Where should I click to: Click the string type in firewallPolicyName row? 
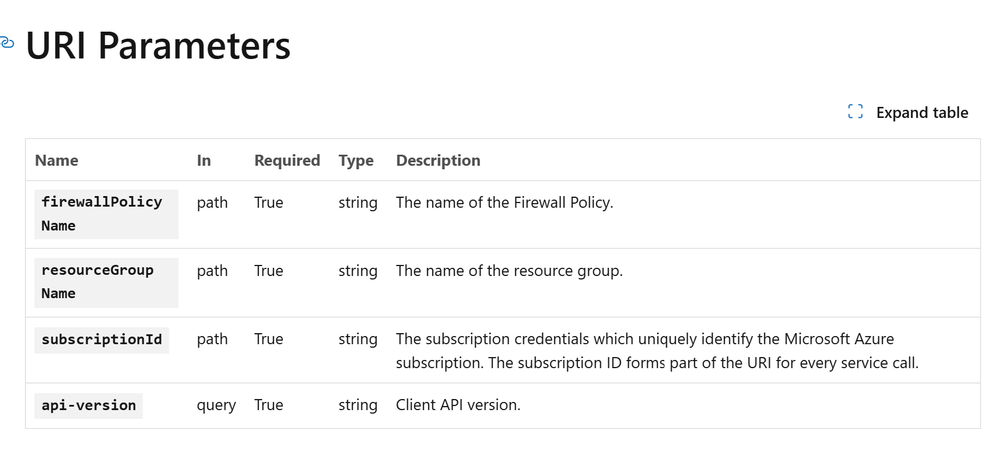pos(358,203)
